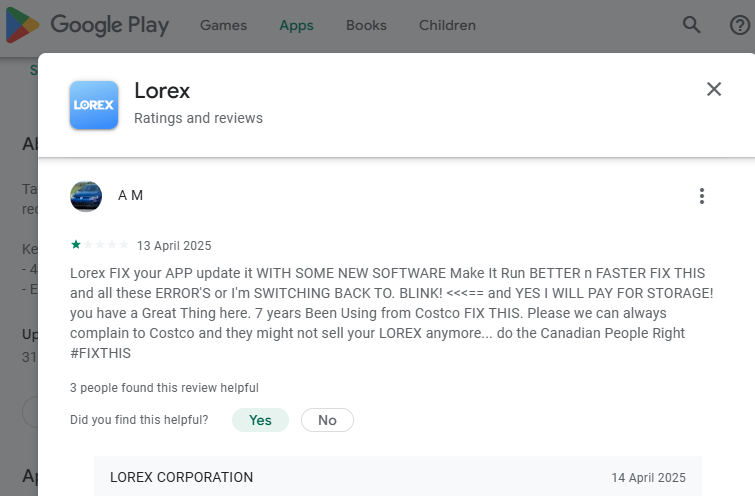The width and height of the screenshot is (755, 496).
Task: Click the review date 13 April 2025
Action: [174, 246]
